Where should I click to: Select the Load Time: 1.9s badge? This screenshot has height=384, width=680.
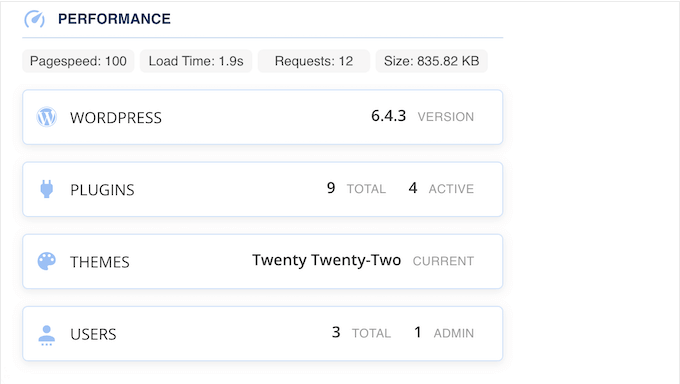coord(196,61)
